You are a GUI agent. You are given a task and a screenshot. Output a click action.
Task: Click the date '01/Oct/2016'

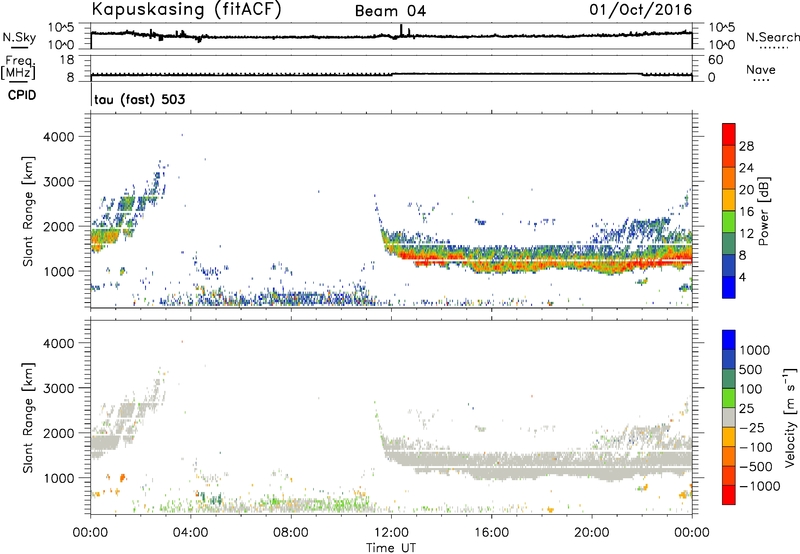pyautogui.click(x=641, y=10)
